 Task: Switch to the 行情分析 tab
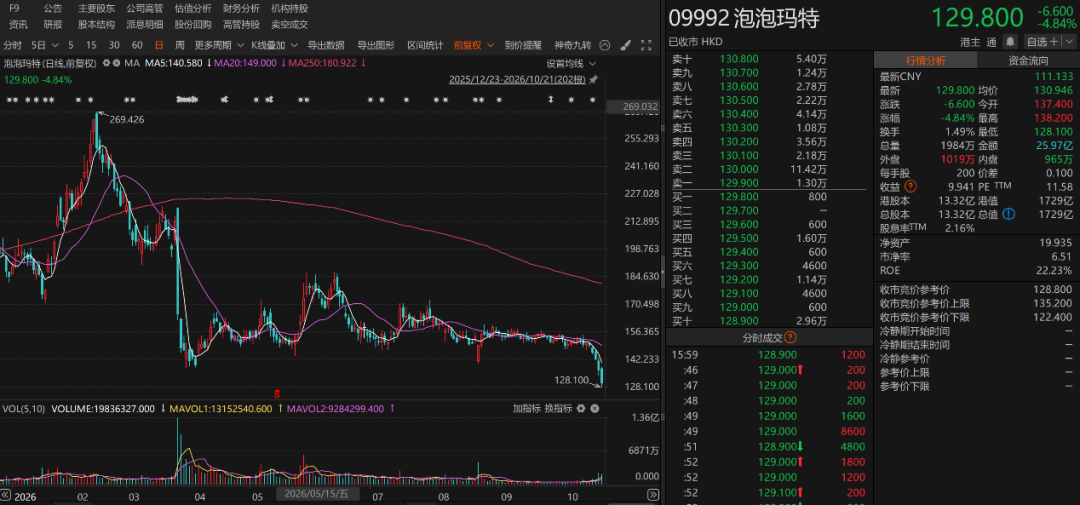coord(925,61)
